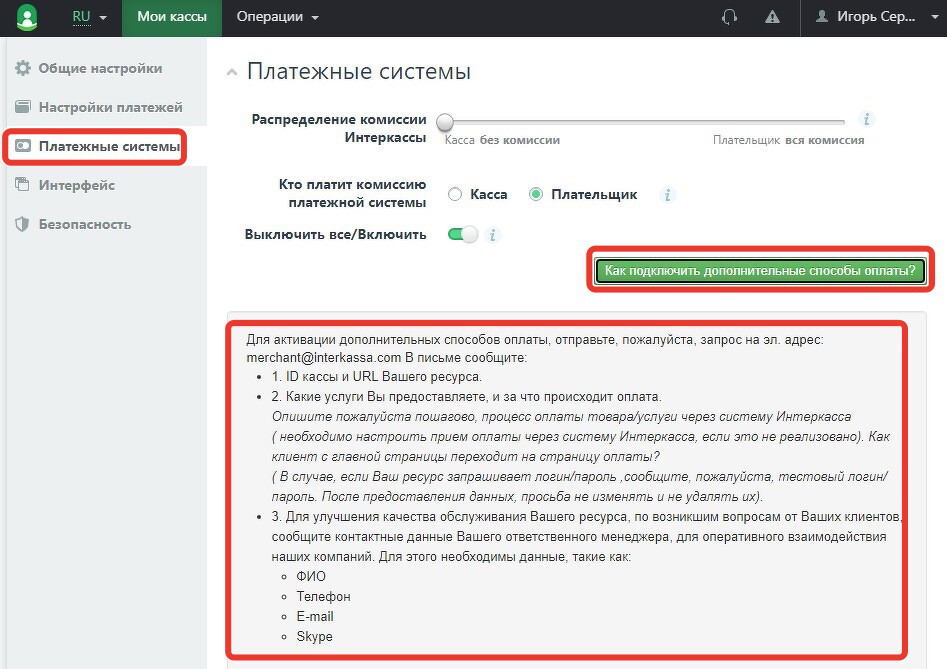This screenshot has height=669, width=947.
Task: Select the Плательщик radio button
Action: tap(536, 194)
